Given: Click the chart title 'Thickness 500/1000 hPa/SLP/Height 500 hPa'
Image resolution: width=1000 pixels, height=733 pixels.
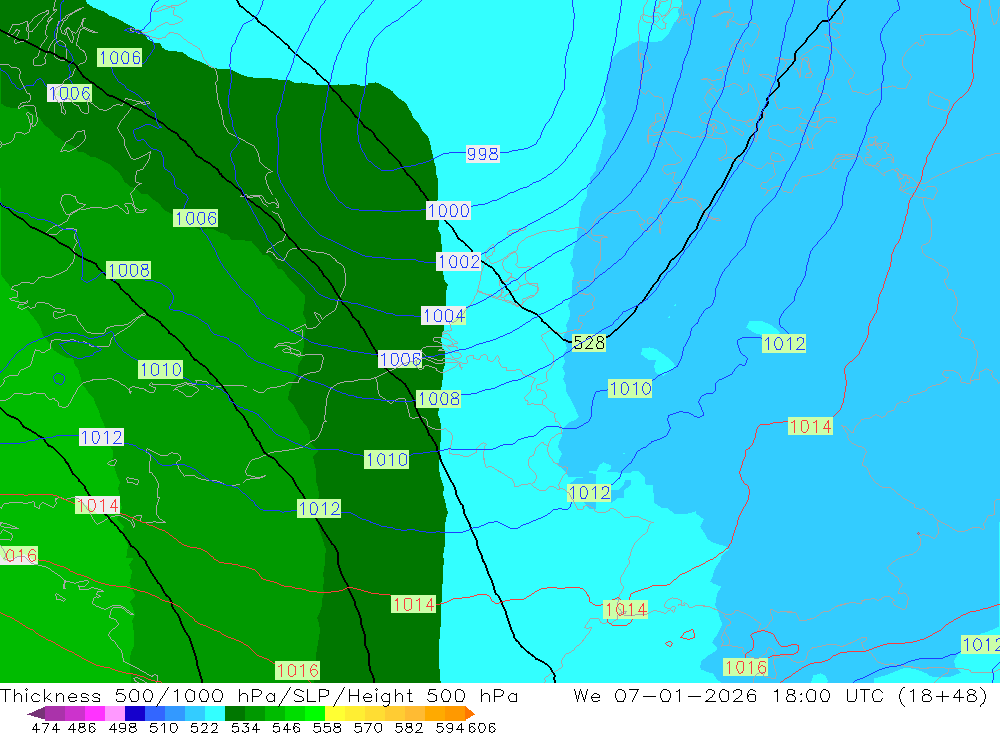Looking at the screenshot, I should tap(259, 695).
